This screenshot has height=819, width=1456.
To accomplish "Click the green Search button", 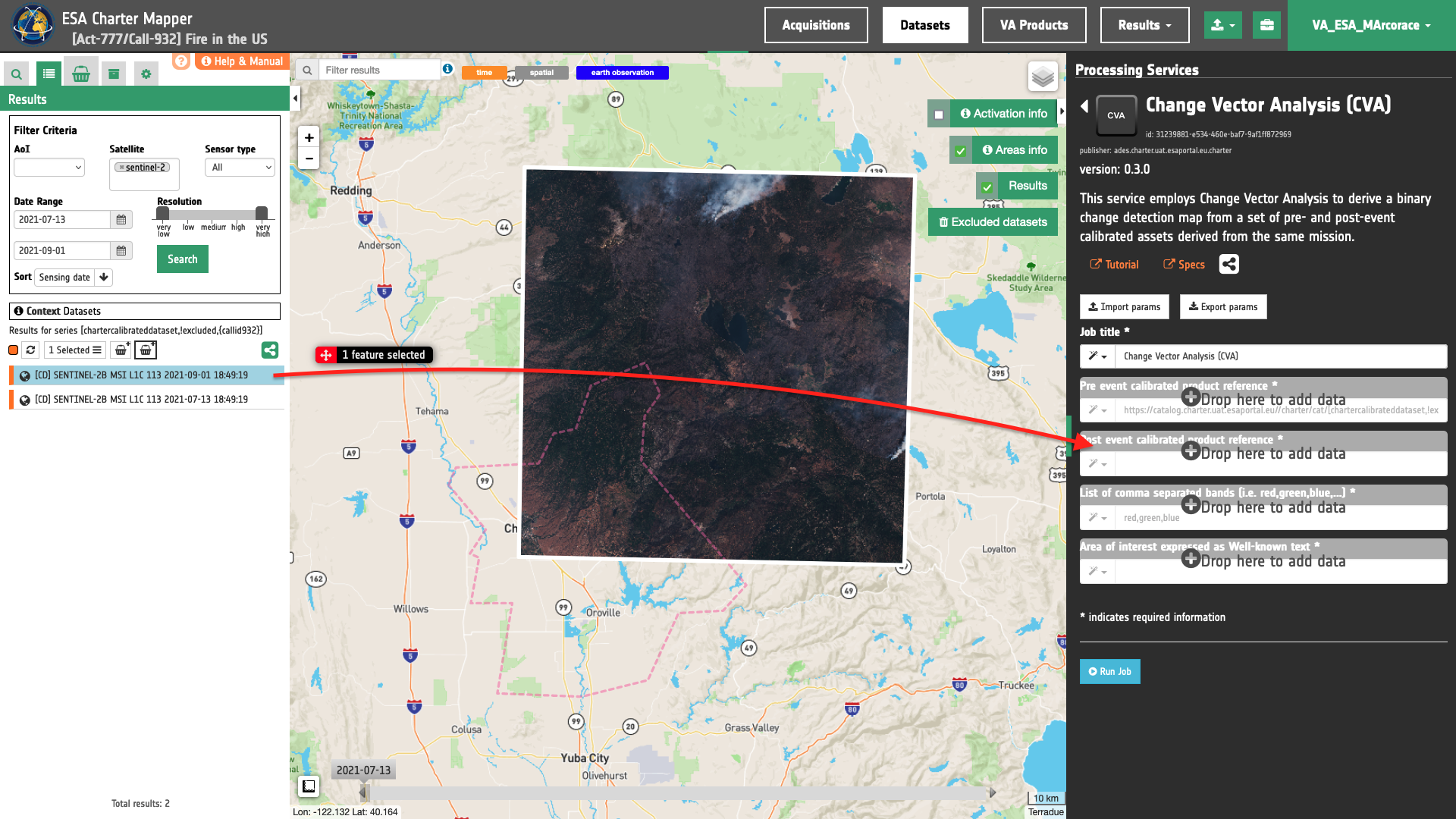I will click(183, 259).
